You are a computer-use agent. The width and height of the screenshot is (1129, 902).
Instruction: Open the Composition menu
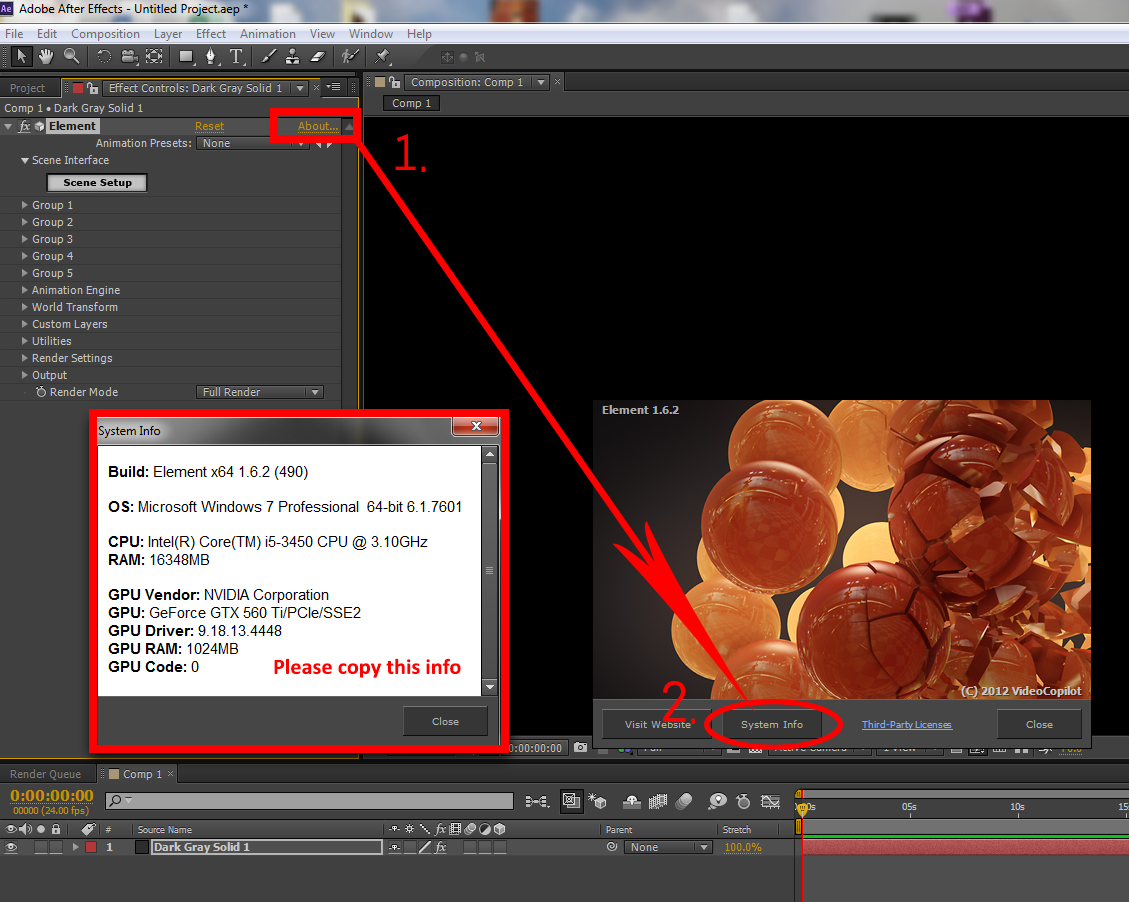pyautogui.click(x=105, y=33)
